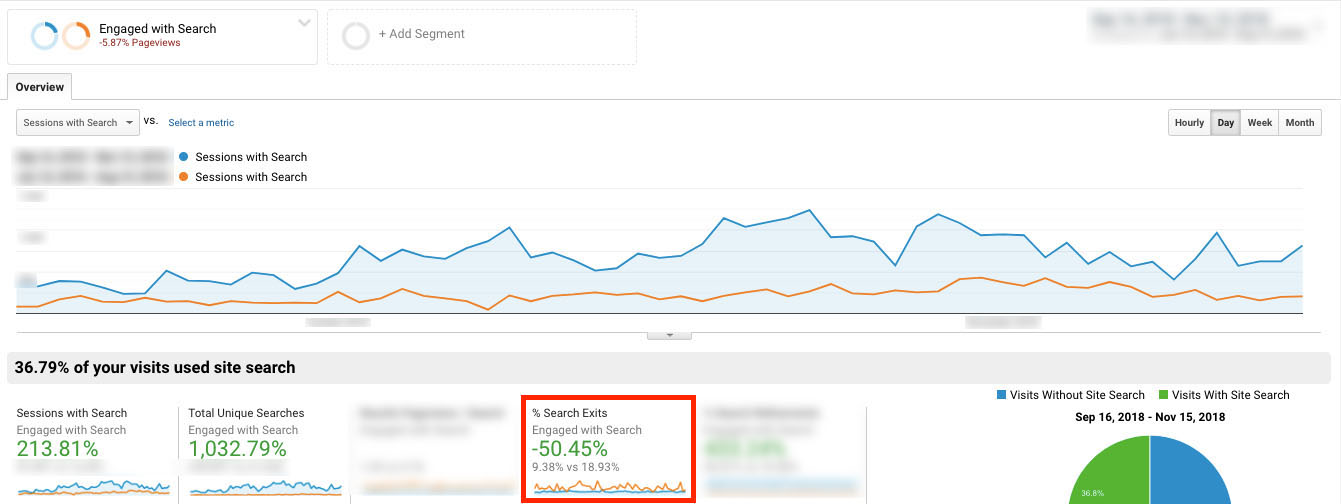Switch chart granularity to Hourly
The height and width of the screenshot is (504, 1341).
pos(1189,123)
